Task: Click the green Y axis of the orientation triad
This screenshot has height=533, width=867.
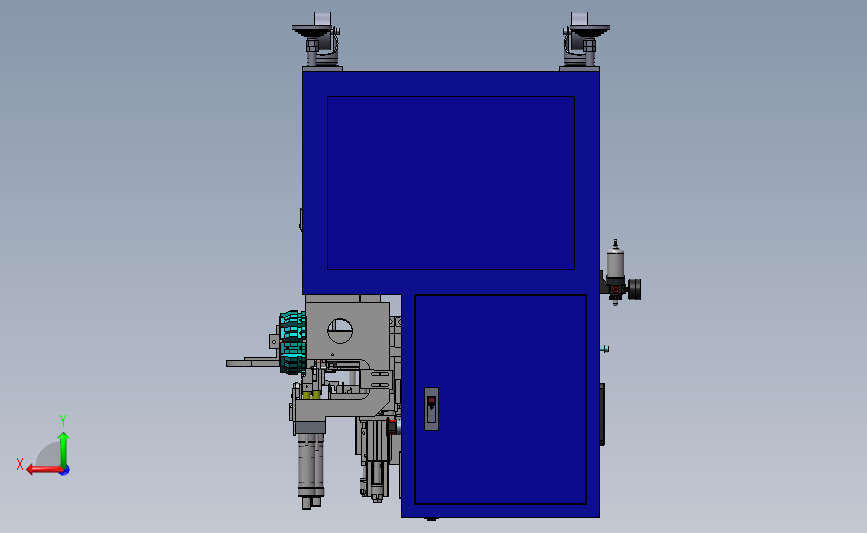Action: 64,450
